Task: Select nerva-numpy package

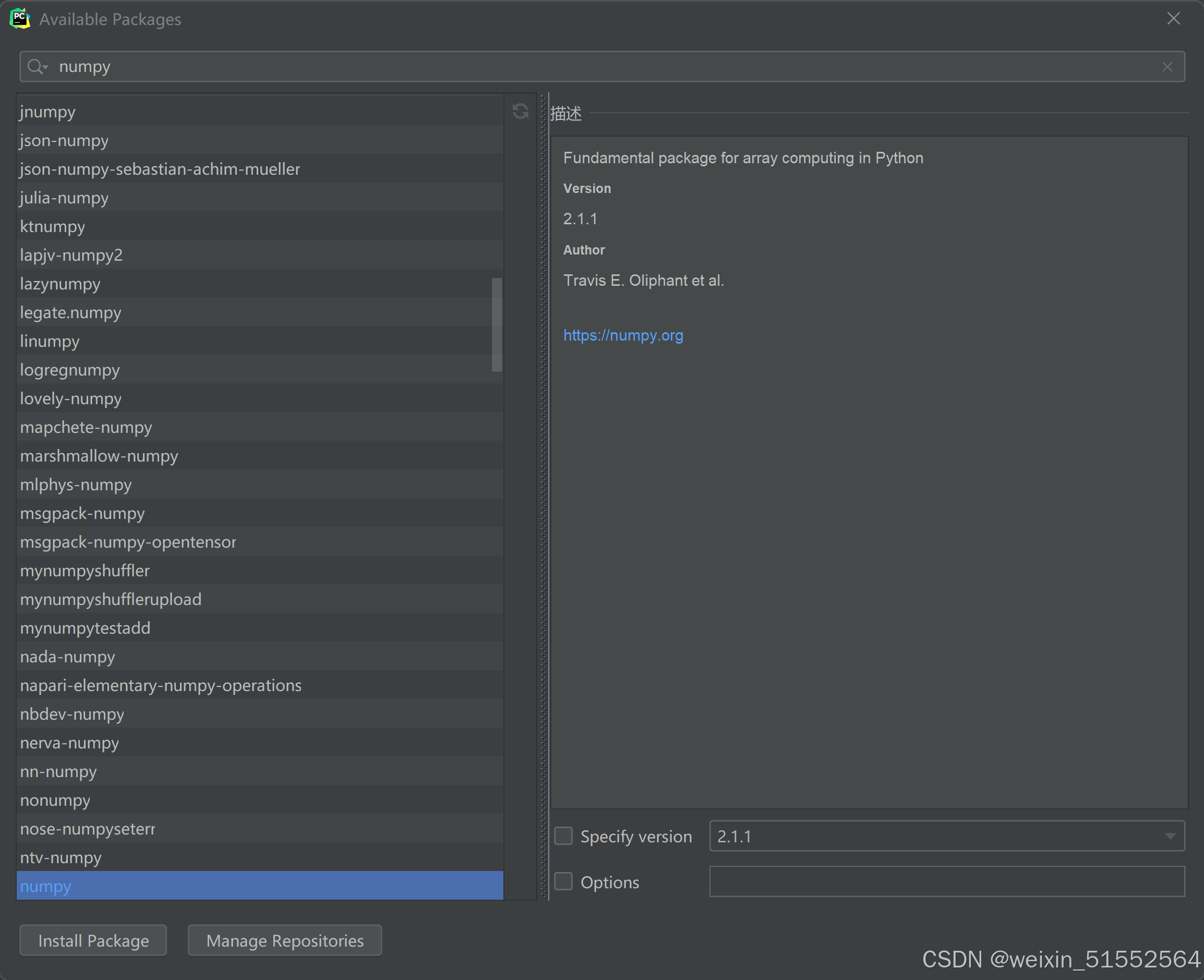Action: point(260,743)
